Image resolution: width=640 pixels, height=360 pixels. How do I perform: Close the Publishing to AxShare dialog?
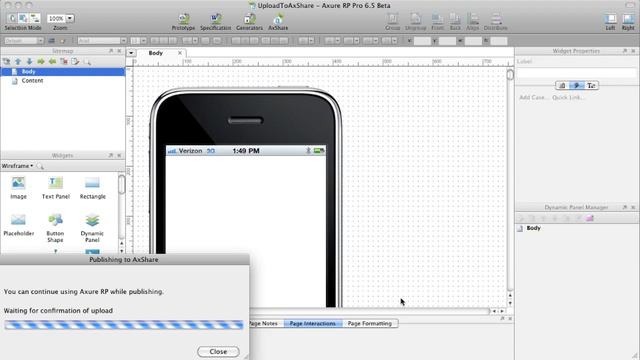point(218,351)
